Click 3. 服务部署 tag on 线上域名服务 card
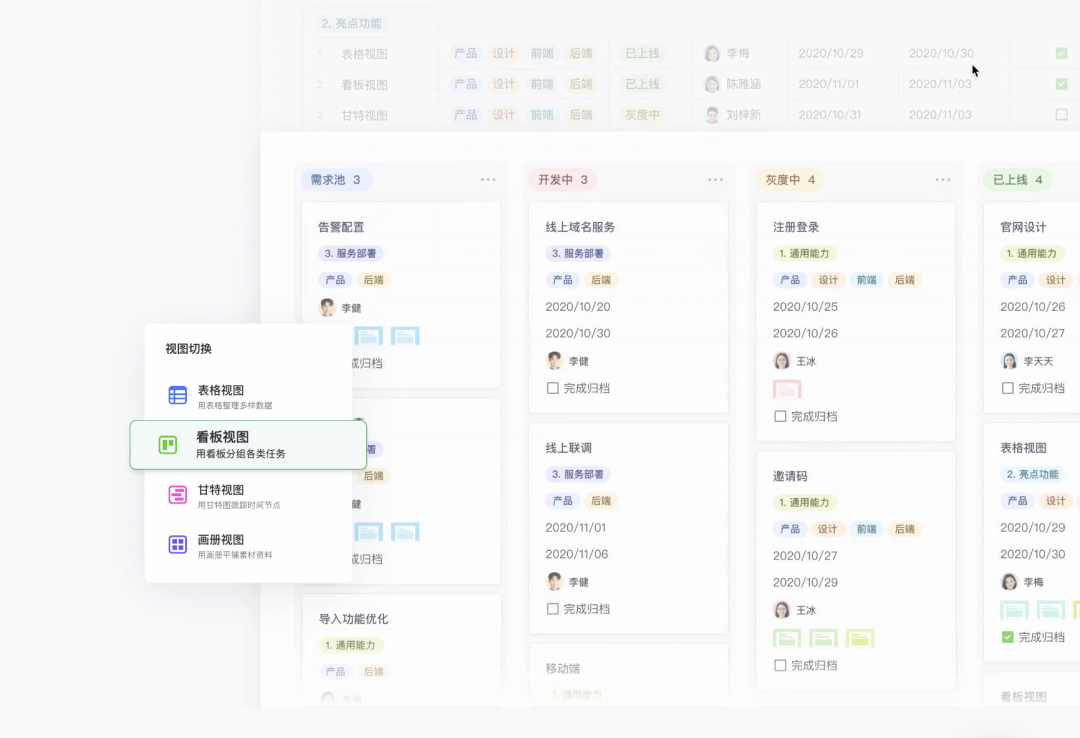This screenshot has height=738, width=1080. pyautogui.click(x=578, y=254)
